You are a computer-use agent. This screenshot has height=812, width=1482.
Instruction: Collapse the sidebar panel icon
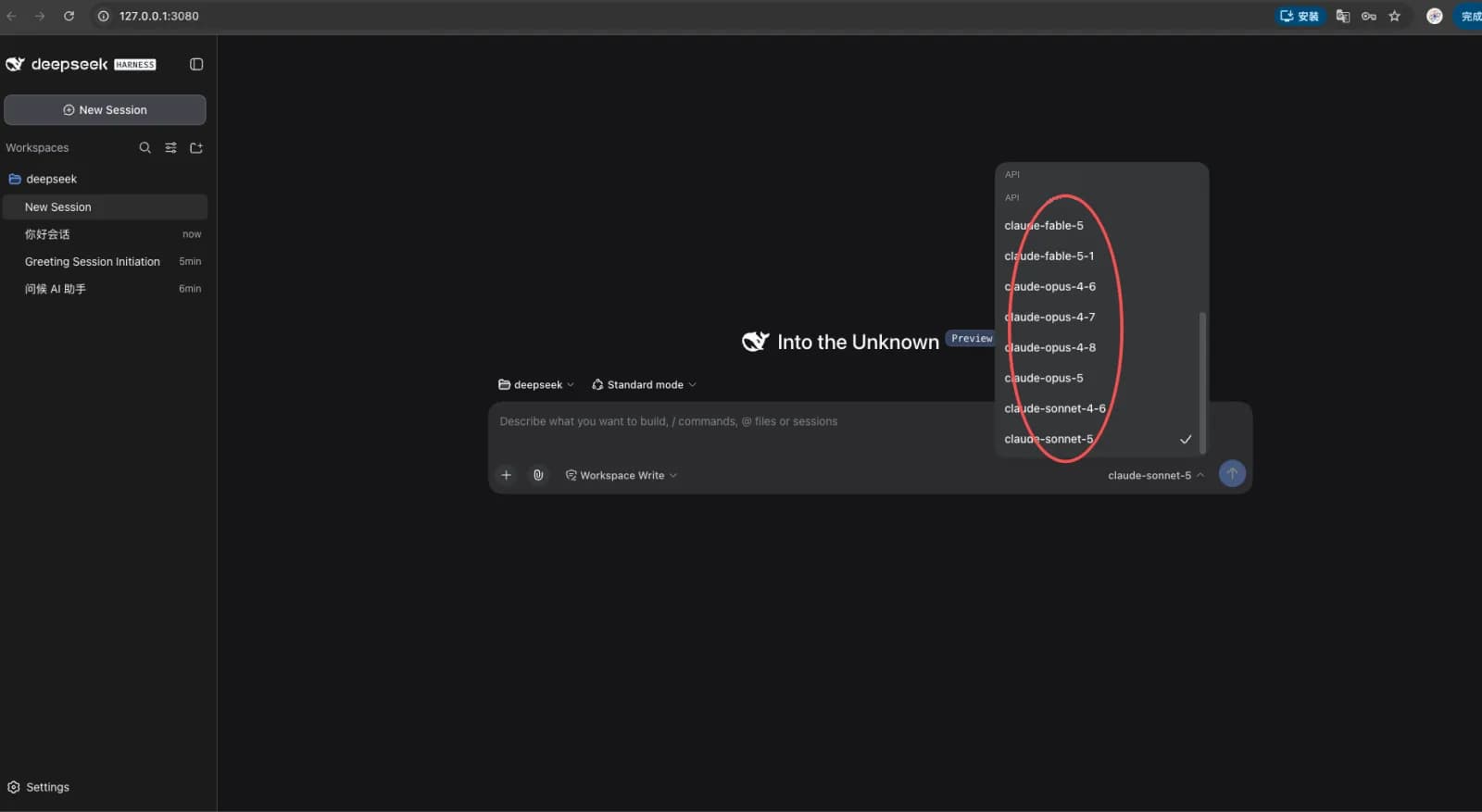point(196,64)
